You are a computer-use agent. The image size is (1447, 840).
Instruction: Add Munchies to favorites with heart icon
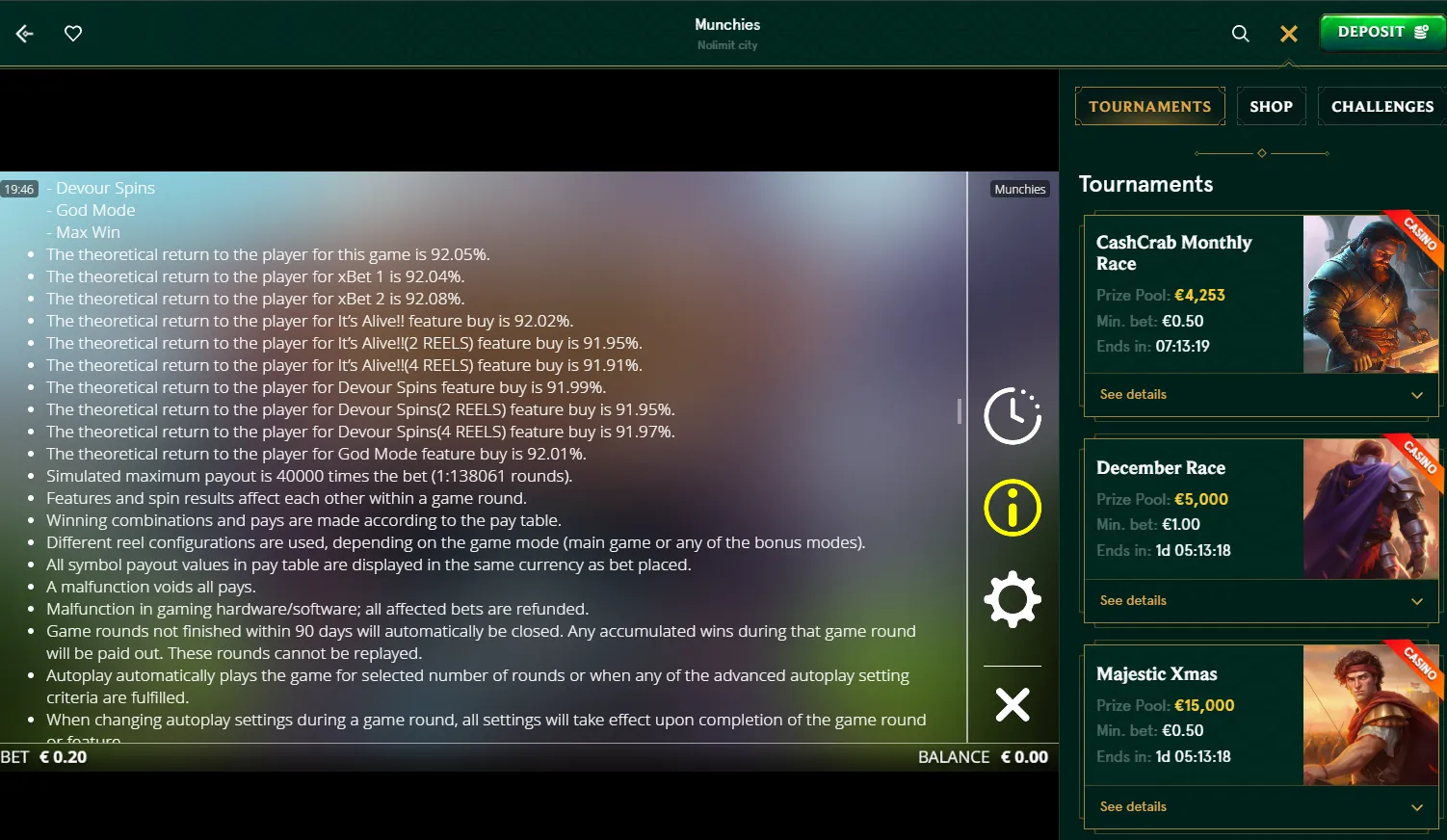coord(73,34)
